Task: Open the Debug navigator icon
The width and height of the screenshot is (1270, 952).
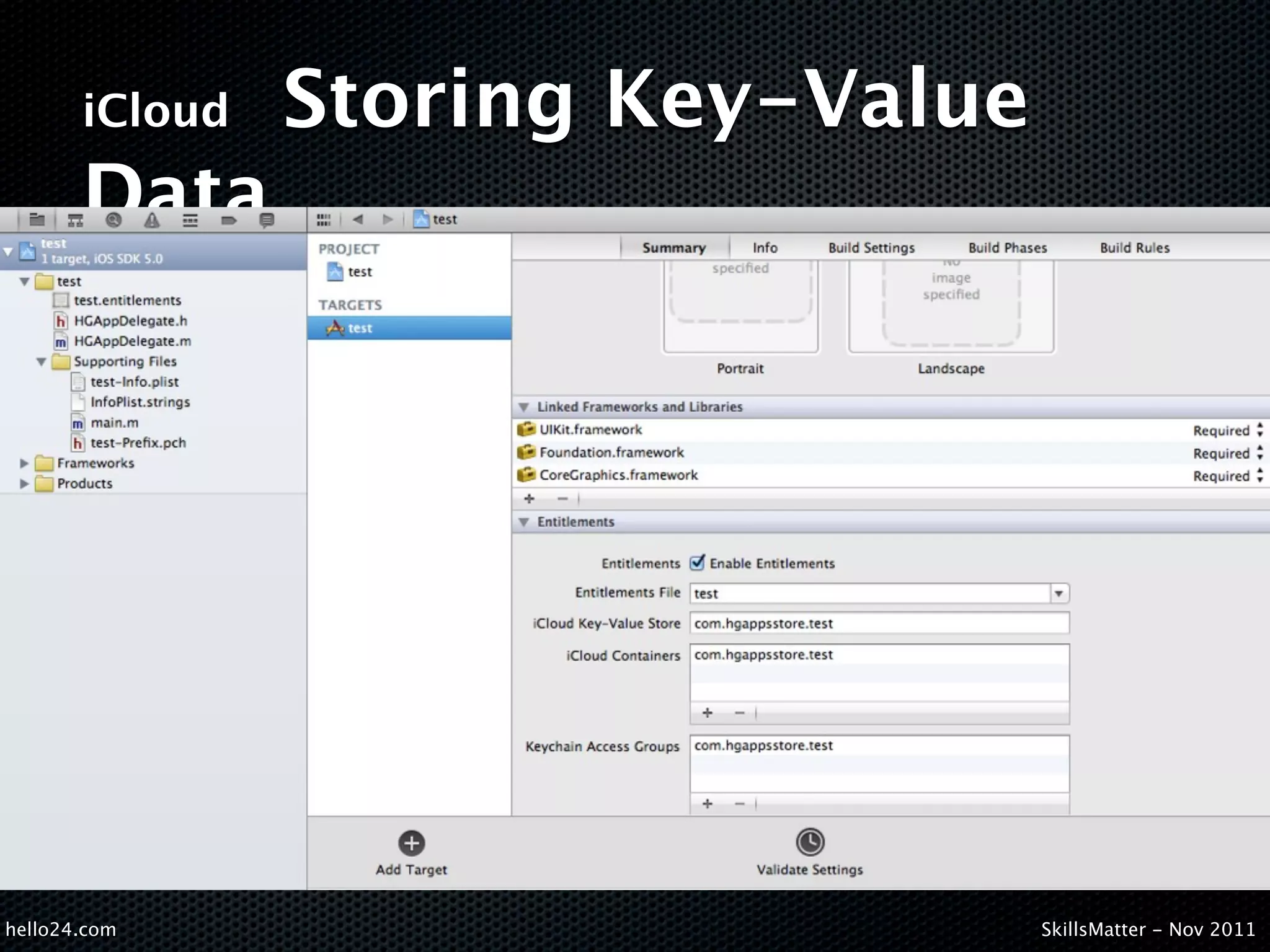Action: (190, 220)
